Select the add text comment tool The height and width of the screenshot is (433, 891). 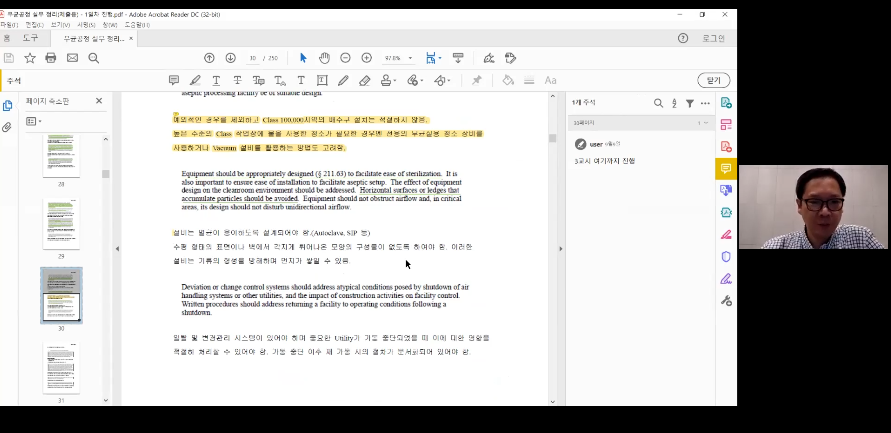pos(301,81)
